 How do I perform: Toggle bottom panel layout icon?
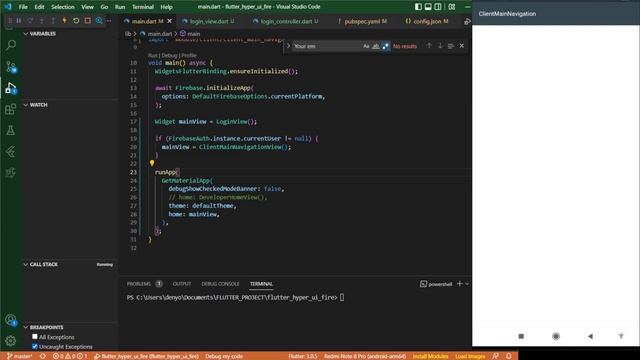point(428,7)
